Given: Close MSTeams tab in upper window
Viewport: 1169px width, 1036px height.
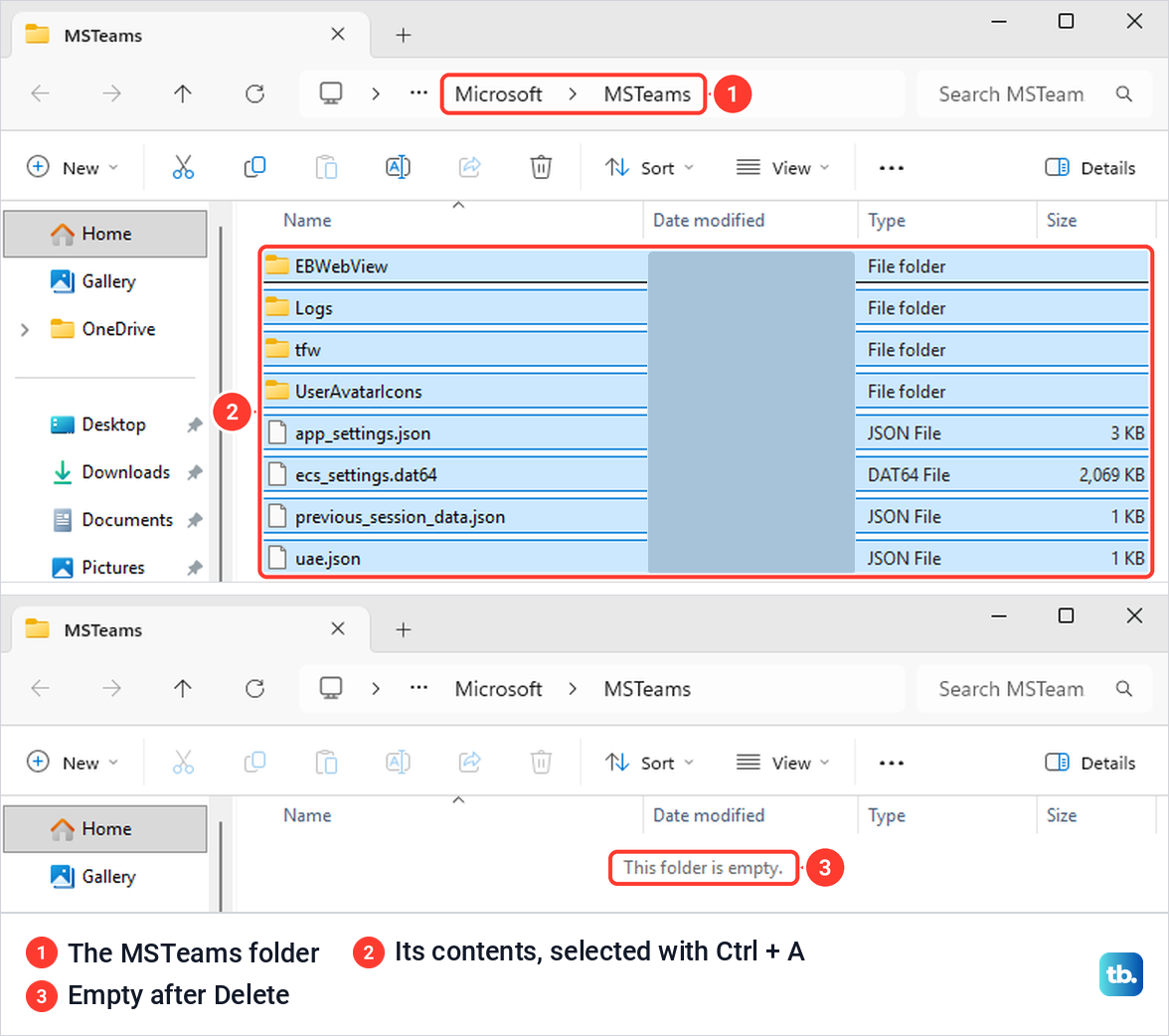Looking at the screenshot, I should tap(338, 35).
